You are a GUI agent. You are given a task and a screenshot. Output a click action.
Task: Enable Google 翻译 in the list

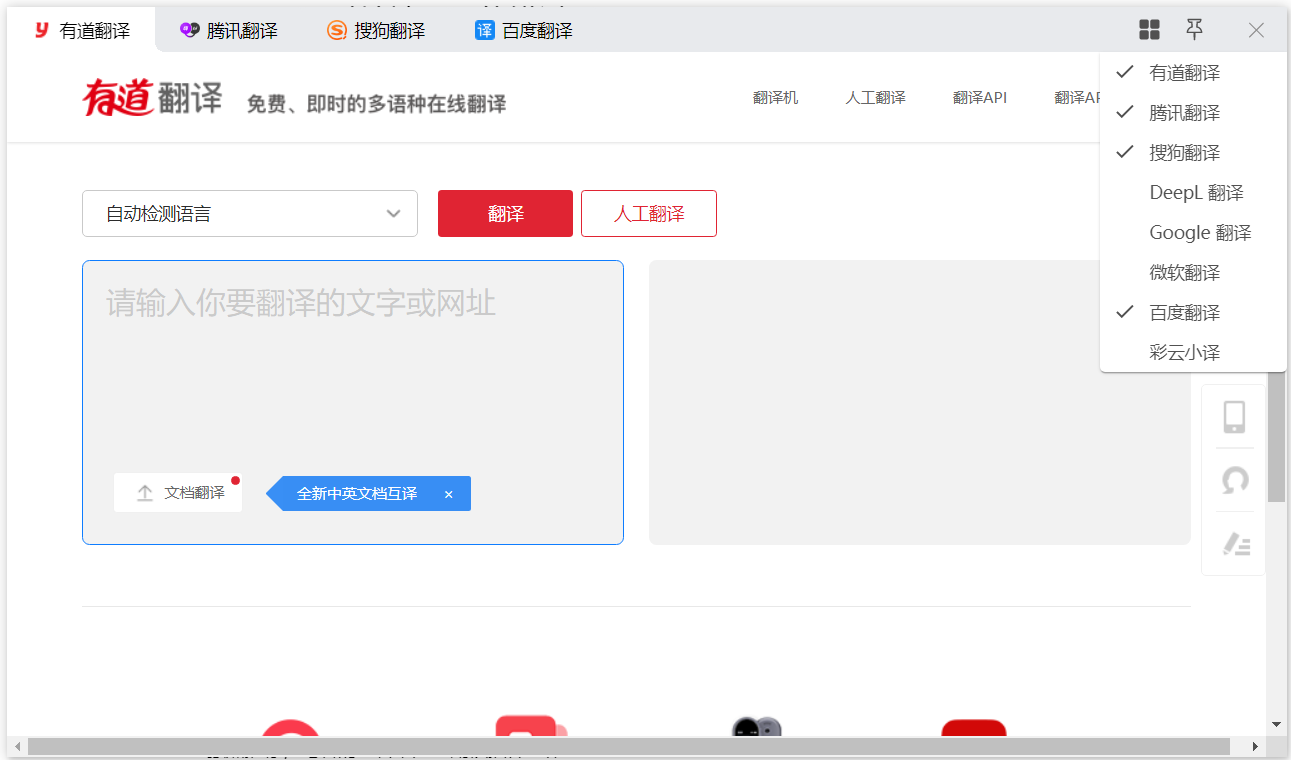pos(1192,233)
